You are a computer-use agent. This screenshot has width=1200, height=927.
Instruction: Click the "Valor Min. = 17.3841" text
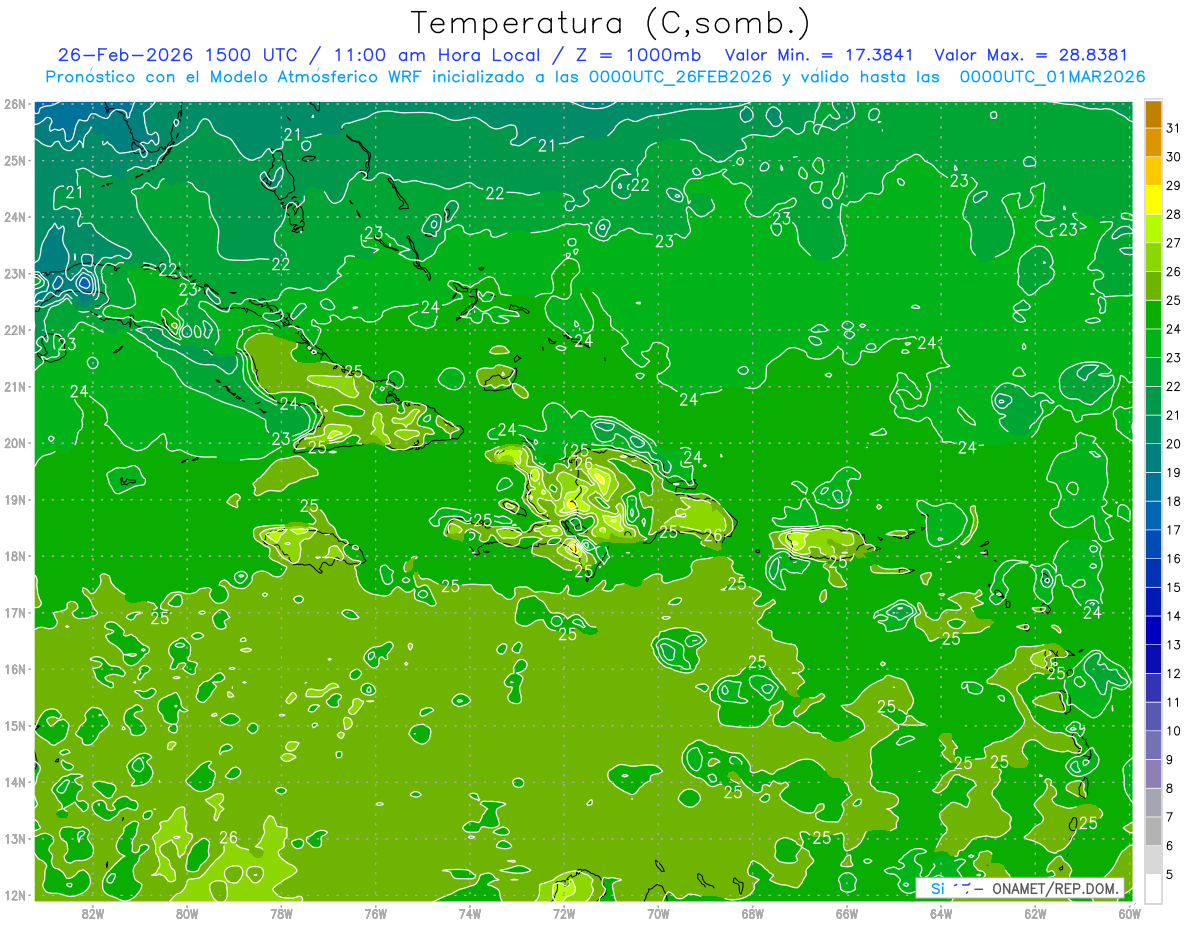coord(819,55)
